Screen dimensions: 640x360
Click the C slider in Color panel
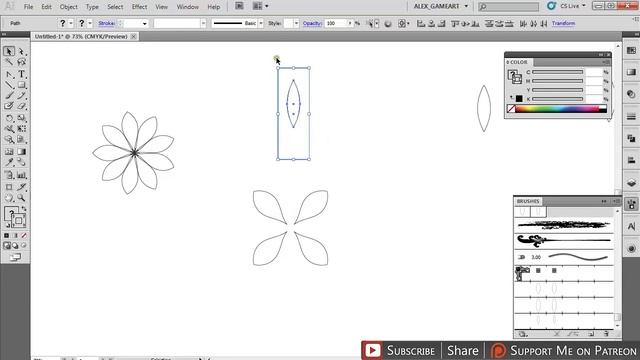tap(558, 72)
